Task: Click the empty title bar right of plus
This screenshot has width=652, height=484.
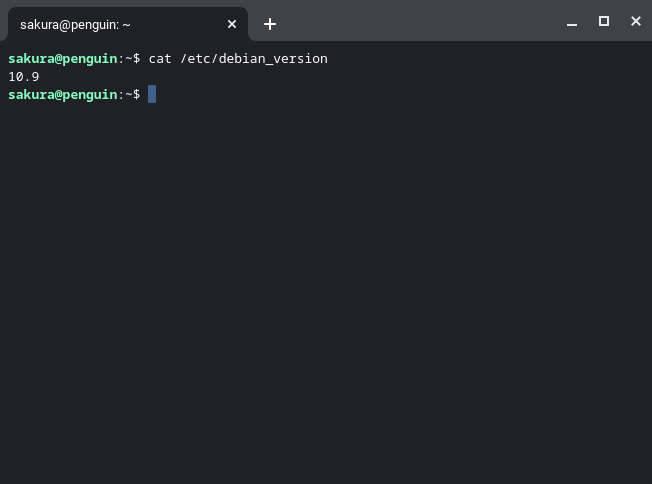Action: click(x=420, y=22)
